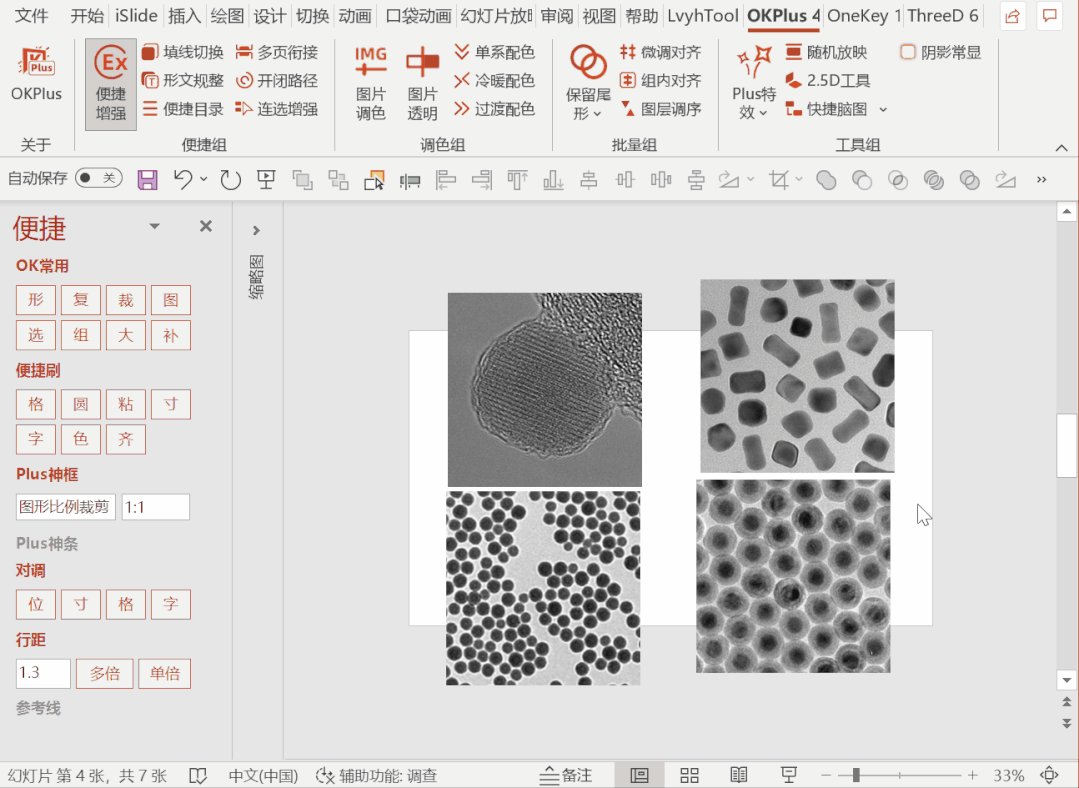The image size is (1079, 788).
Task: Select the 组内对齐 tool
Action: (660, 81)
